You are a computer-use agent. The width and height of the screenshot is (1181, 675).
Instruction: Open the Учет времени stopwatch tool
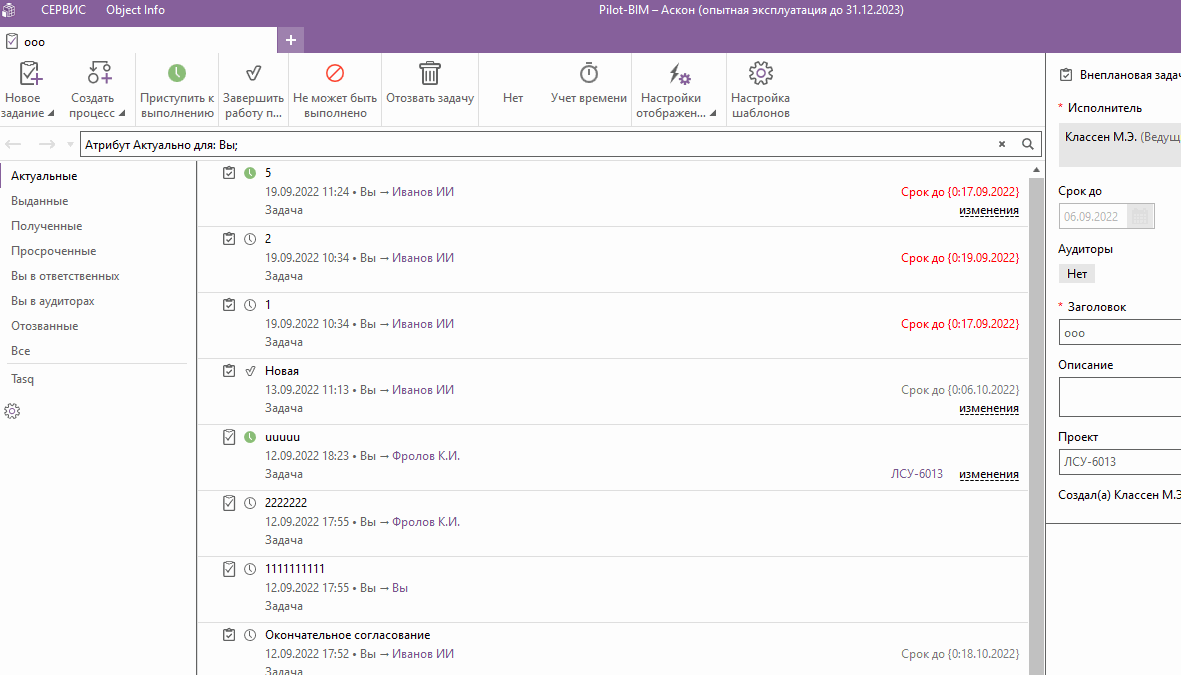(x=589, y=74)
